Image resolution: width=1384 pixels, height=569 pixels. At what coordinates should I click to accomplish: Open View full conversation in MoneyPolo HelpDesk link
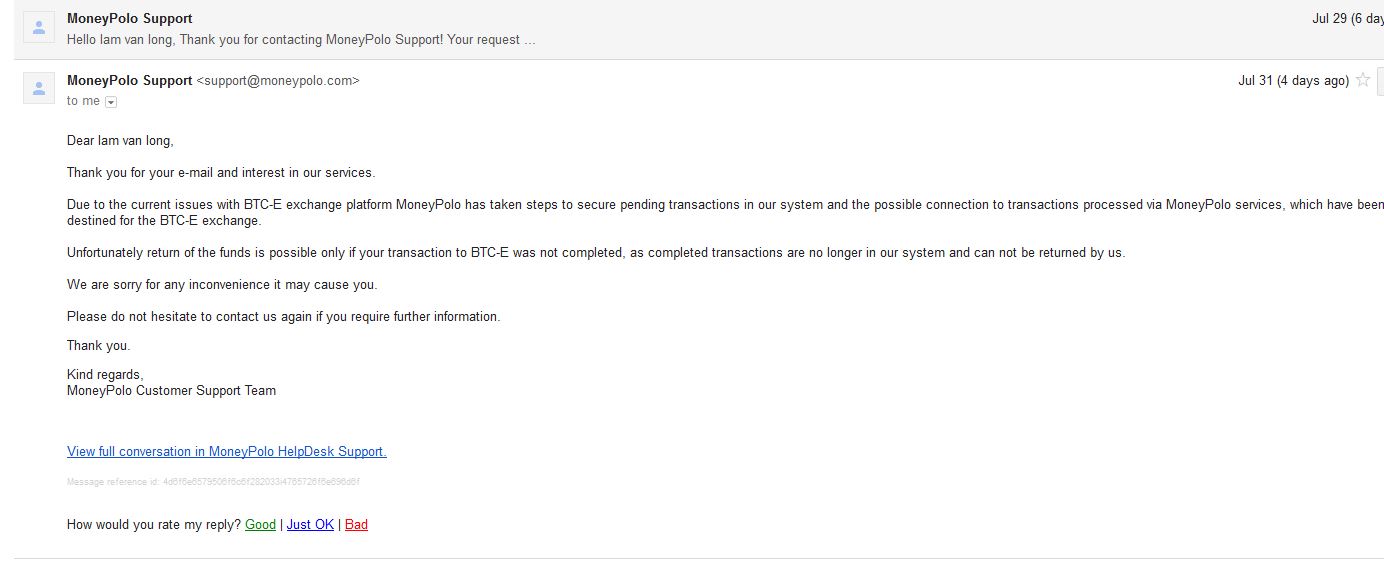tap(226, 452)
